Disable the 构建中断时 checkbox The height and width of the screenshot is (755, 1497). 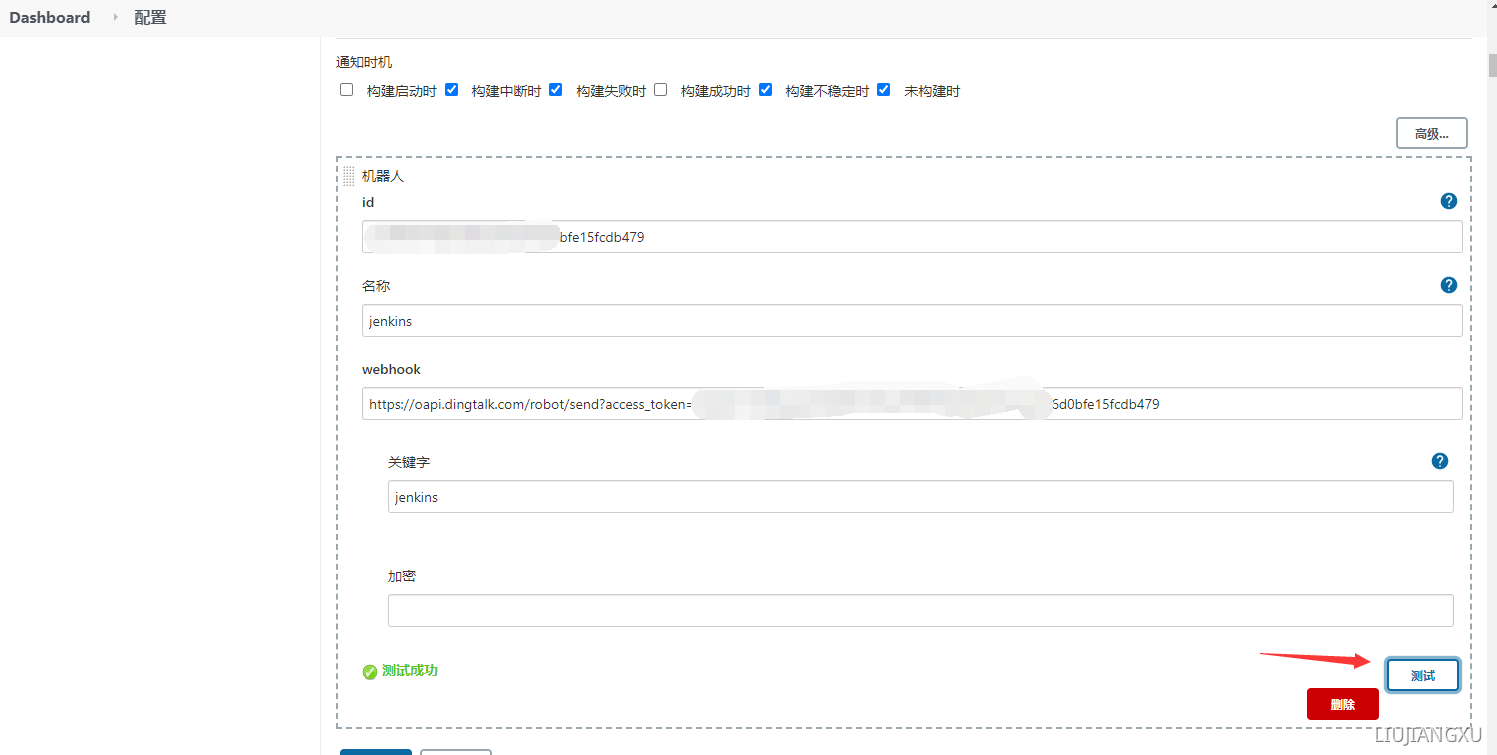pyautogui.click(x=451, y=89)
